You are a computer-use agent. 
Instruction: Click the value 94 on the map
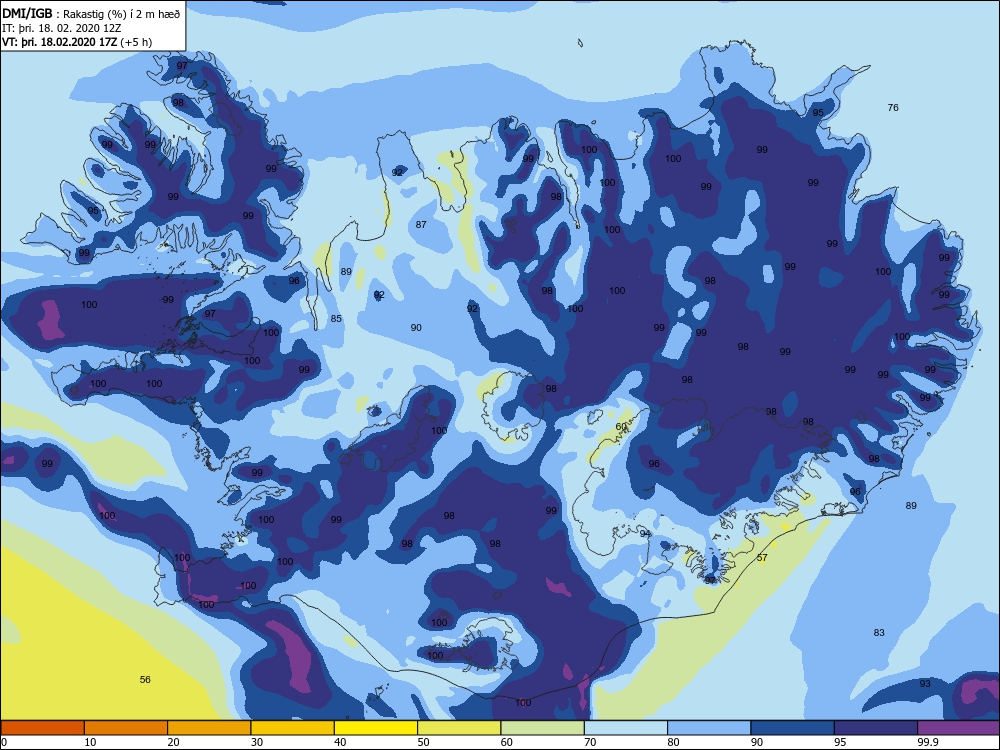645,534
